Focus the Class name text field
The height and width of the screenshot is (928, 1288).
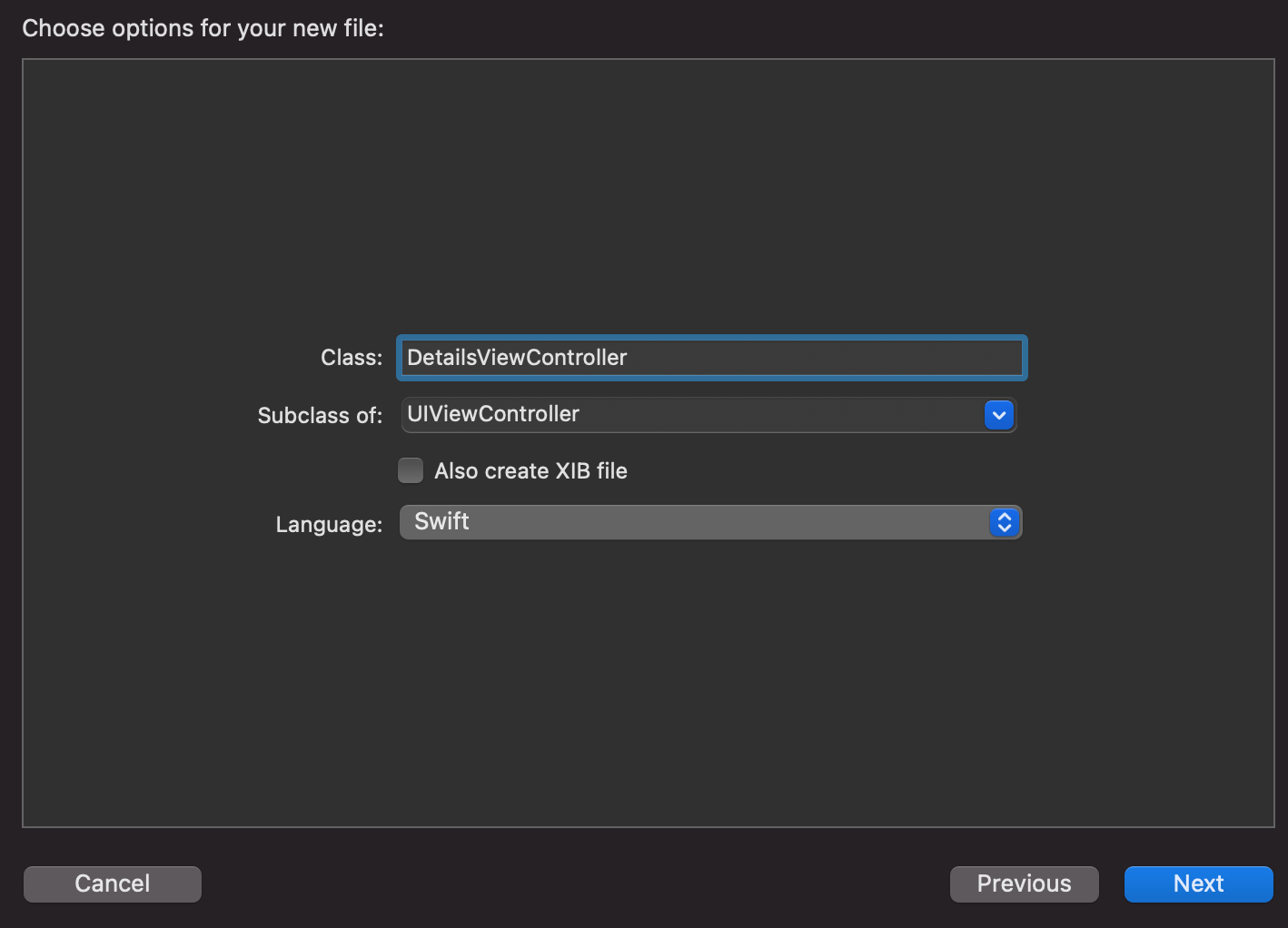712,358
